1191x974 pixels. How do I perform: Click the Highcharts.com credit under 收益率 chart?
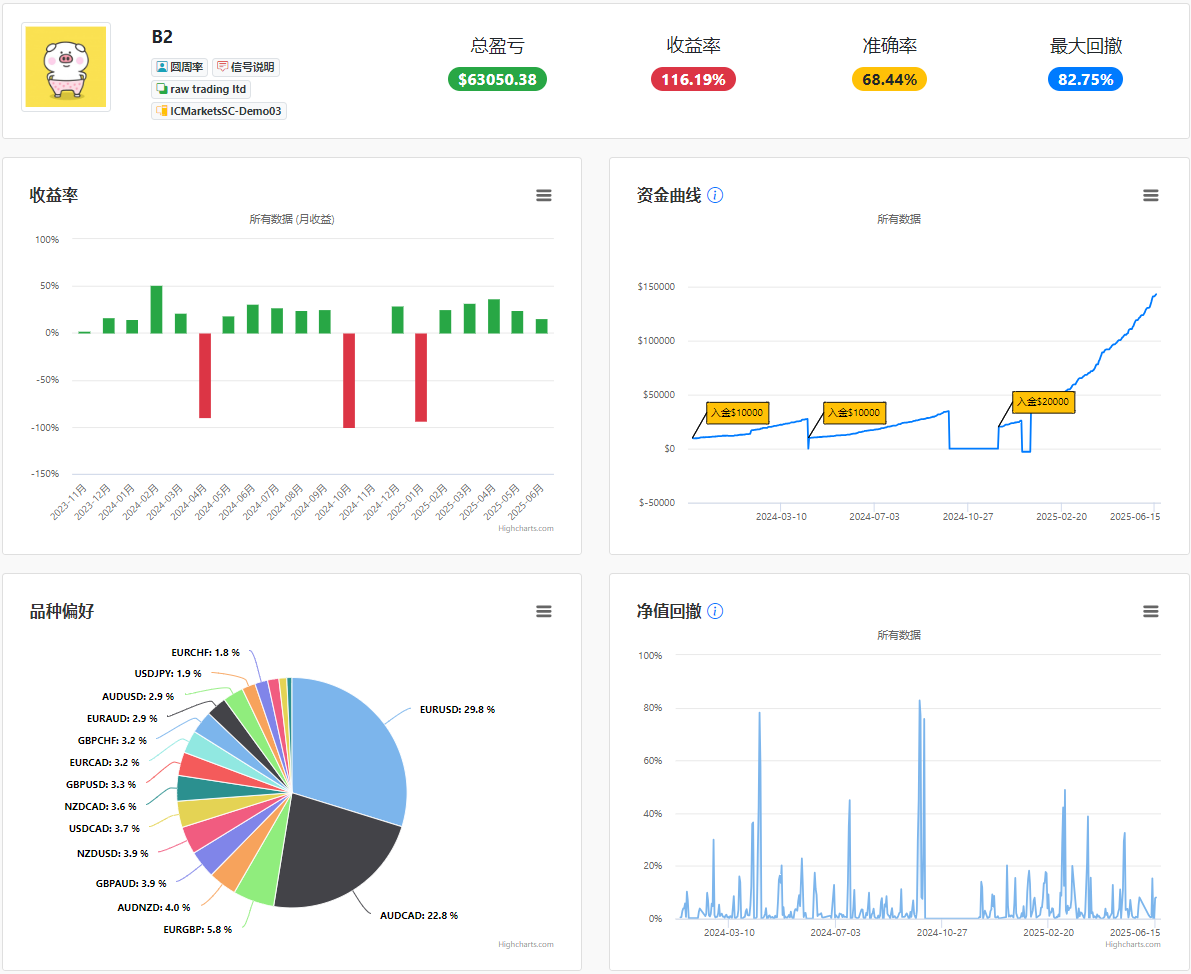(x=526, y=528)
